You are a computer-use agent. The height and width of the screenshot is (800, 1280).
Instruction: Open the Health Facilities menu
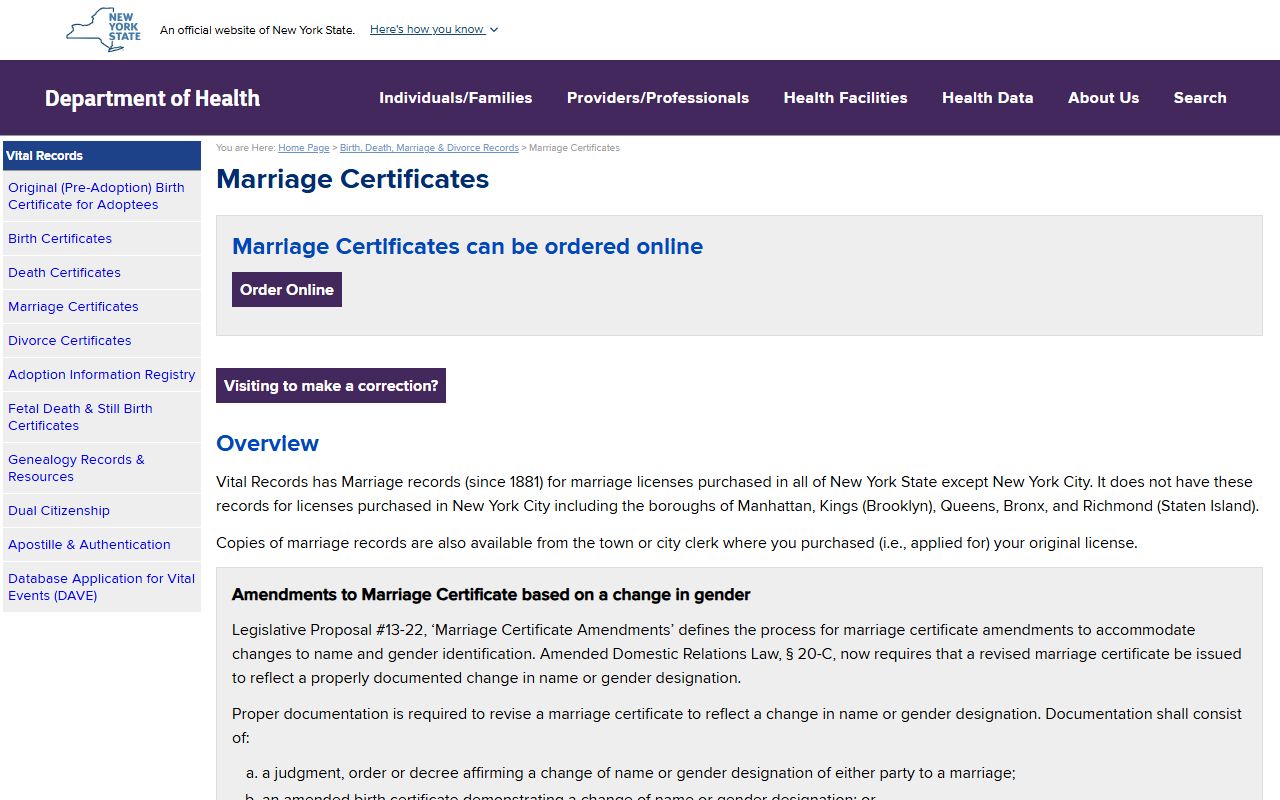click(x=845, y=98)
